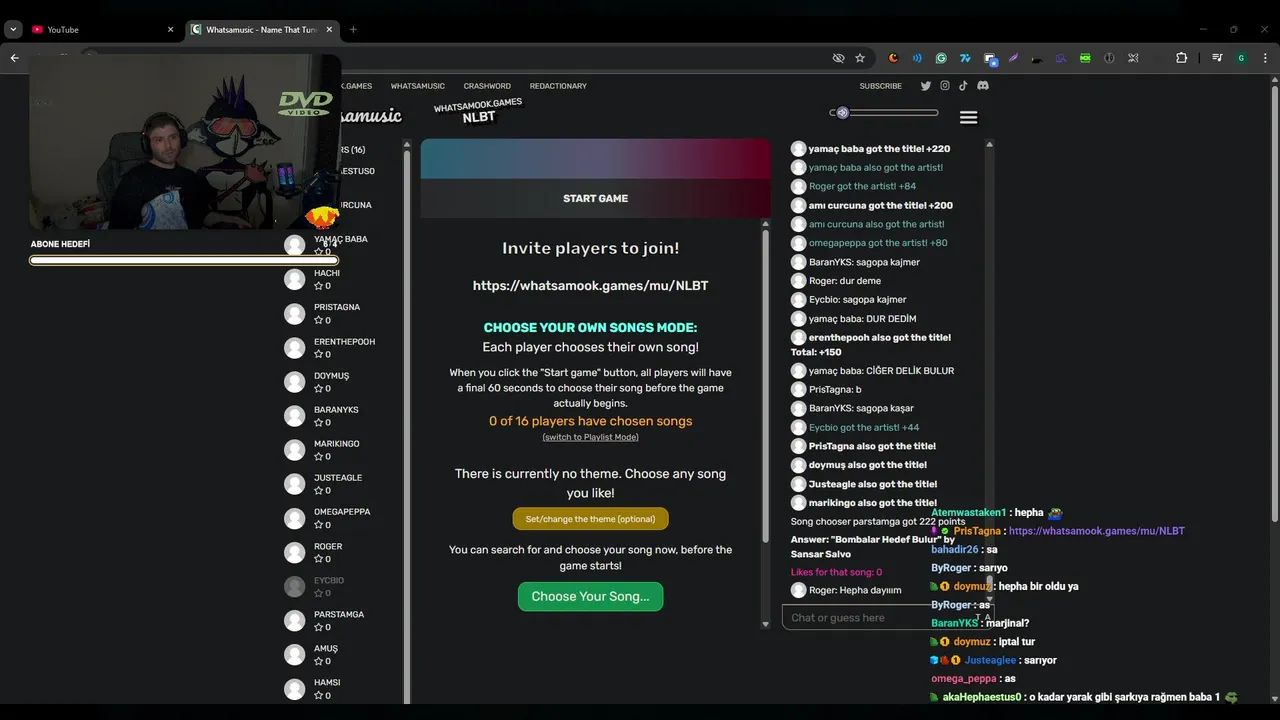Open the Grammarly extension icon
Viewport: 1280px width, 720px height.
tap(941, 58)
